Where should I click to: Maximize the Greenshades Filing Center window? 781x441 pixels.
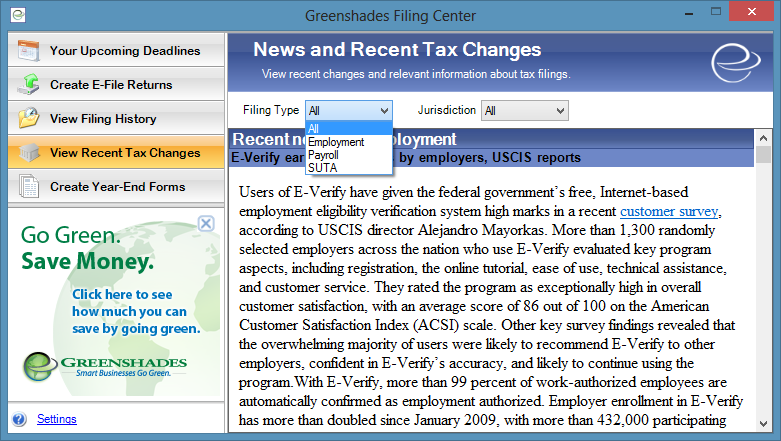[x=716, y=12]
